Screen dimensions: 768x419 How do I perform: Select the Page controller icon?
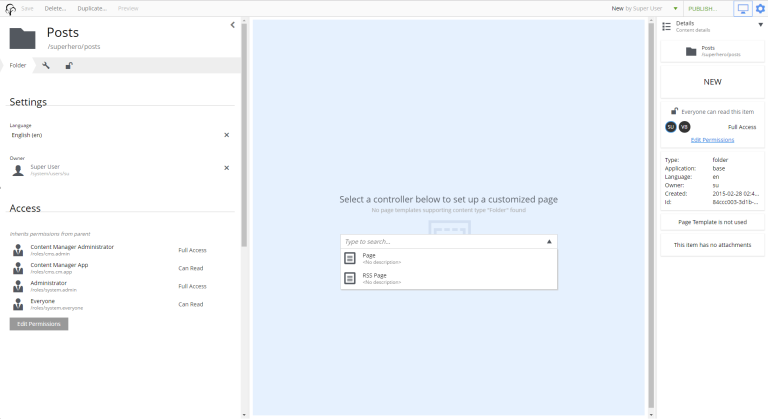pos(349,258)
